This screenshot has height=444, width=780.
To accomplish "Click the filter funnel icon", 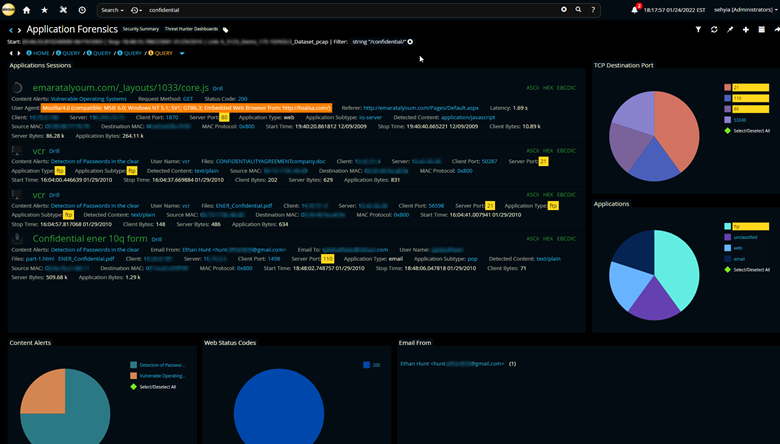I will coord(698,30).
